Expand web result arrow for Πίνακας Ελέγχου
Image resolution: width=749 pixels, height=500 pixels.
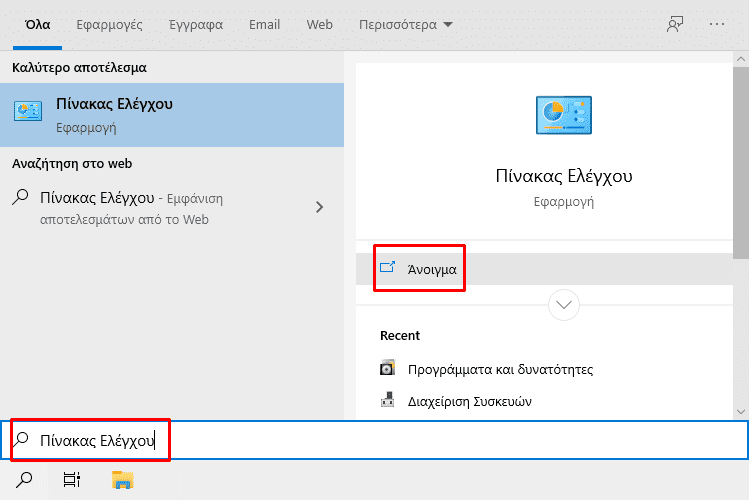(x=320, y=207)
